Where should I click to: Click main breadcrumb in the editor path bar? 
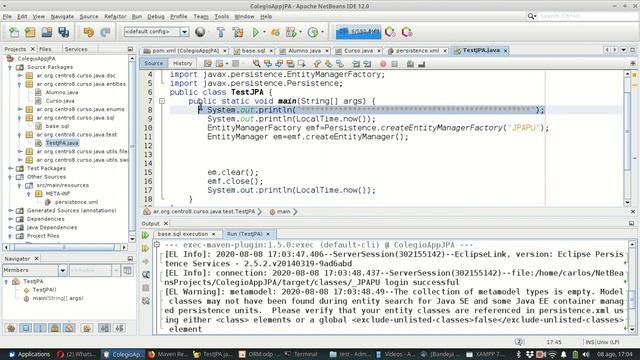[x=283, y=211]
